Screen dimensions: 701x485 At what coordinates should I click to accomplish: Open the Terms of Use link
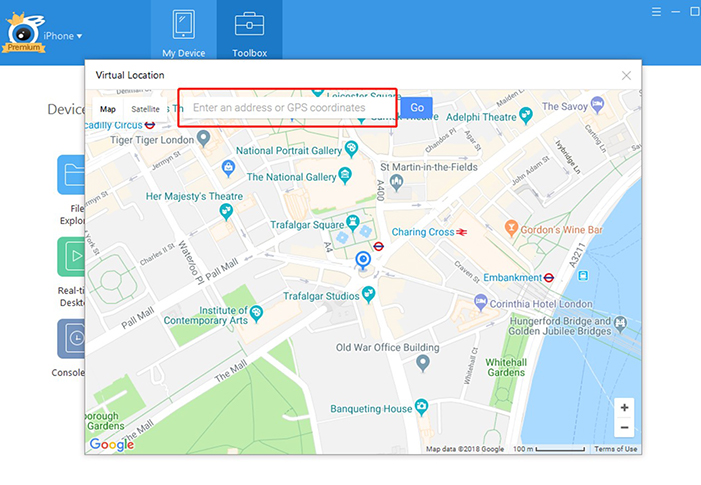click(x=616, y=449)
